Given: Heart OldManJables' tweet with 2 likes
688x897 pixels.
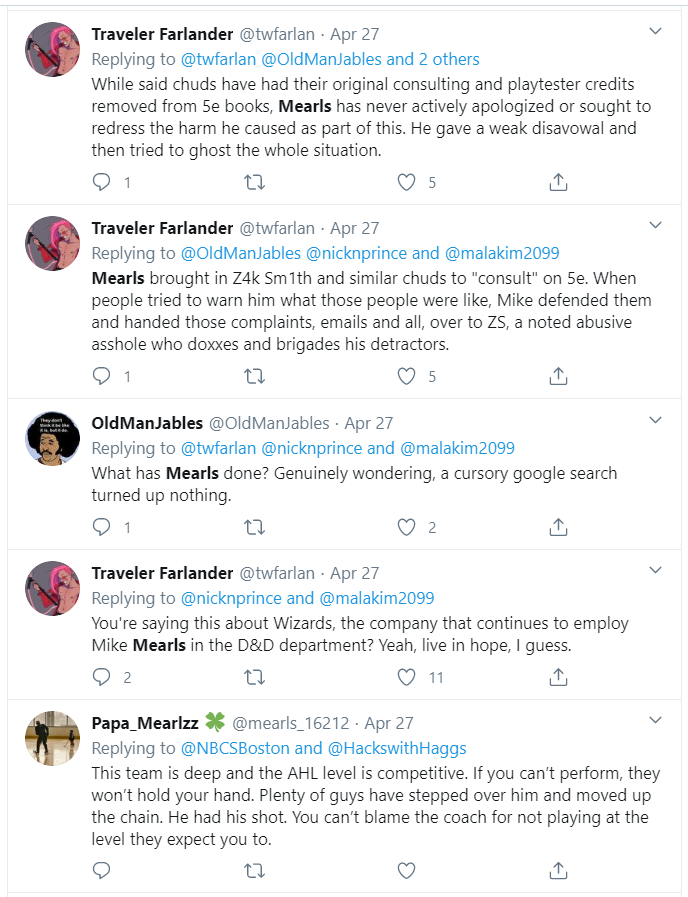Looking at the screenshot, I should [406, 527].
